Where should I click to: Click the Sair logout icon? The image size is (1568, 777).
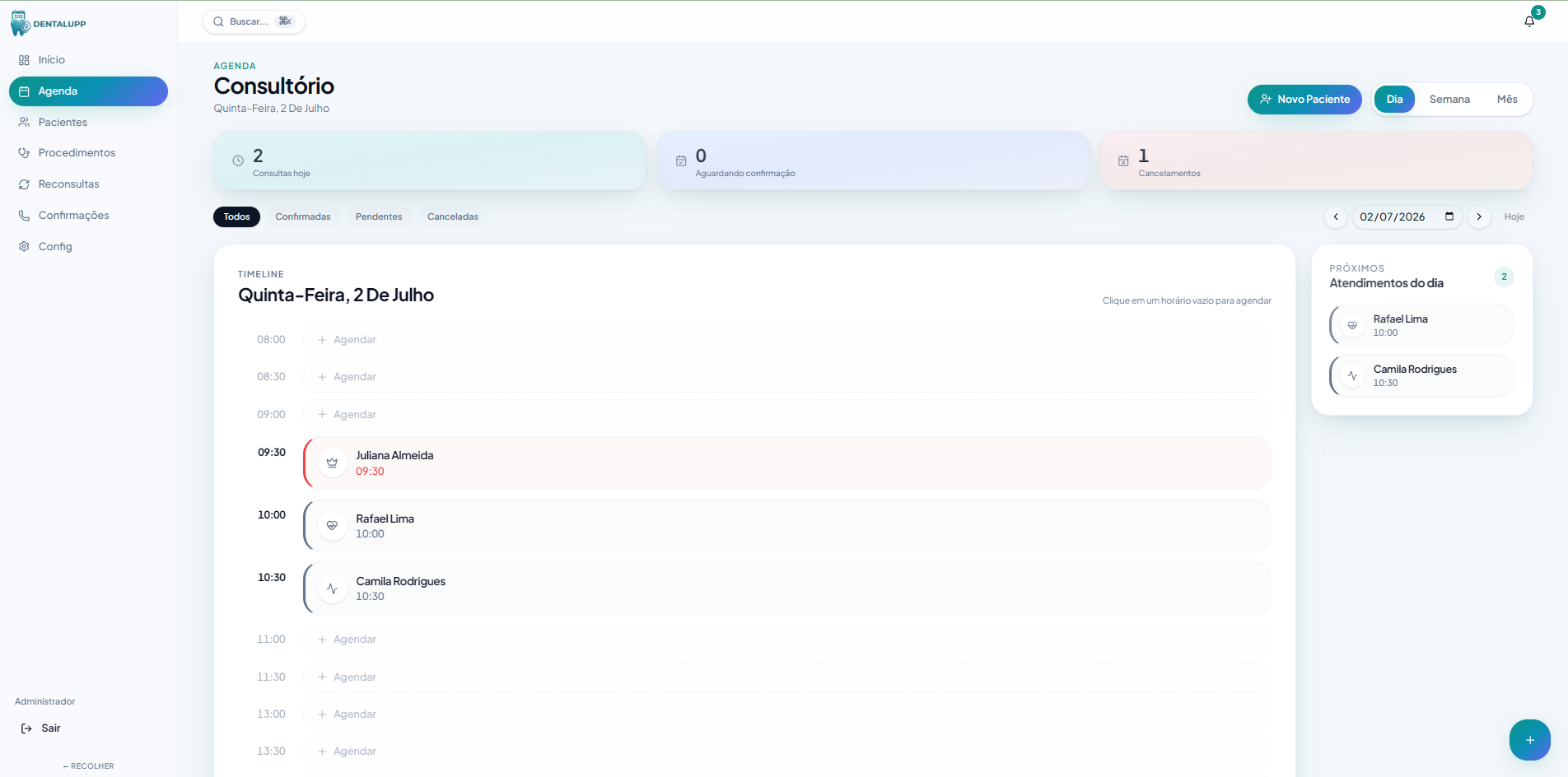(26, 728)
